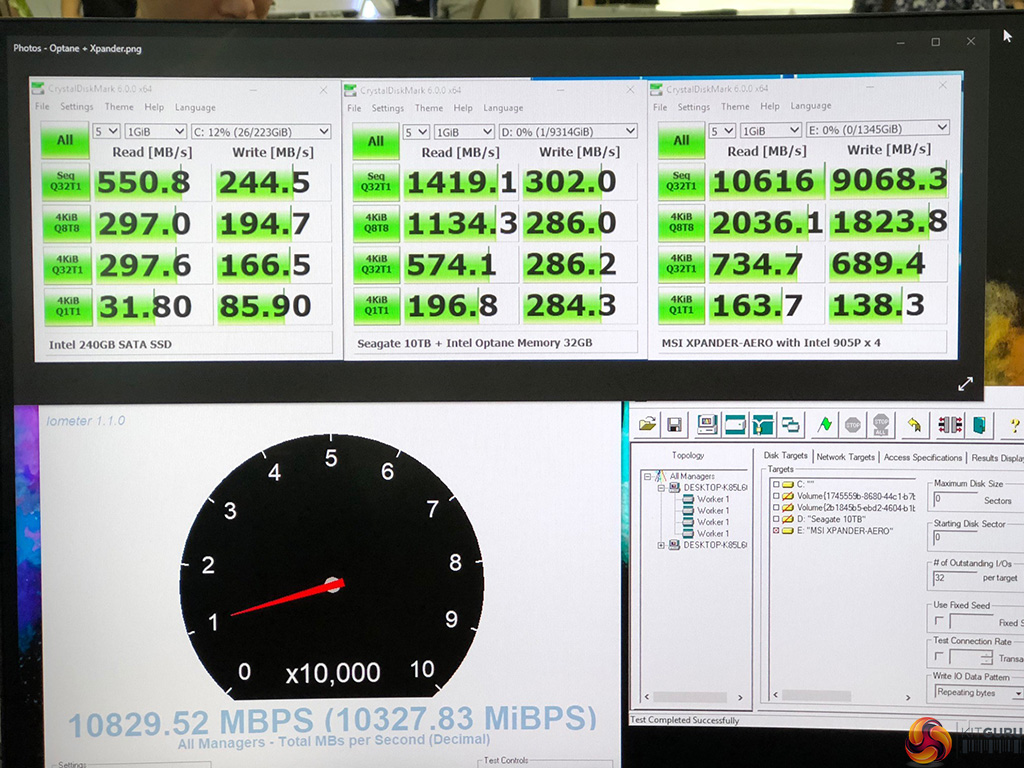Add a new disk worker from the Iometer toolbar
The width and height of the screenshot is (1024, 768).
(x=735, y=425)
